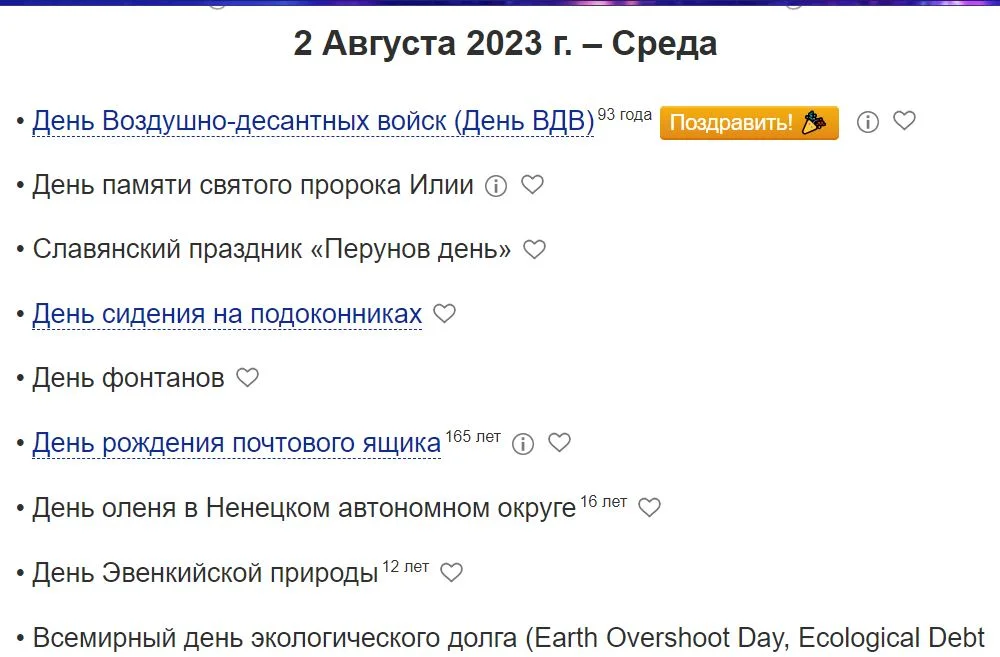
Task: Click the 165 лет superscript text
Action: coord(473,434)
